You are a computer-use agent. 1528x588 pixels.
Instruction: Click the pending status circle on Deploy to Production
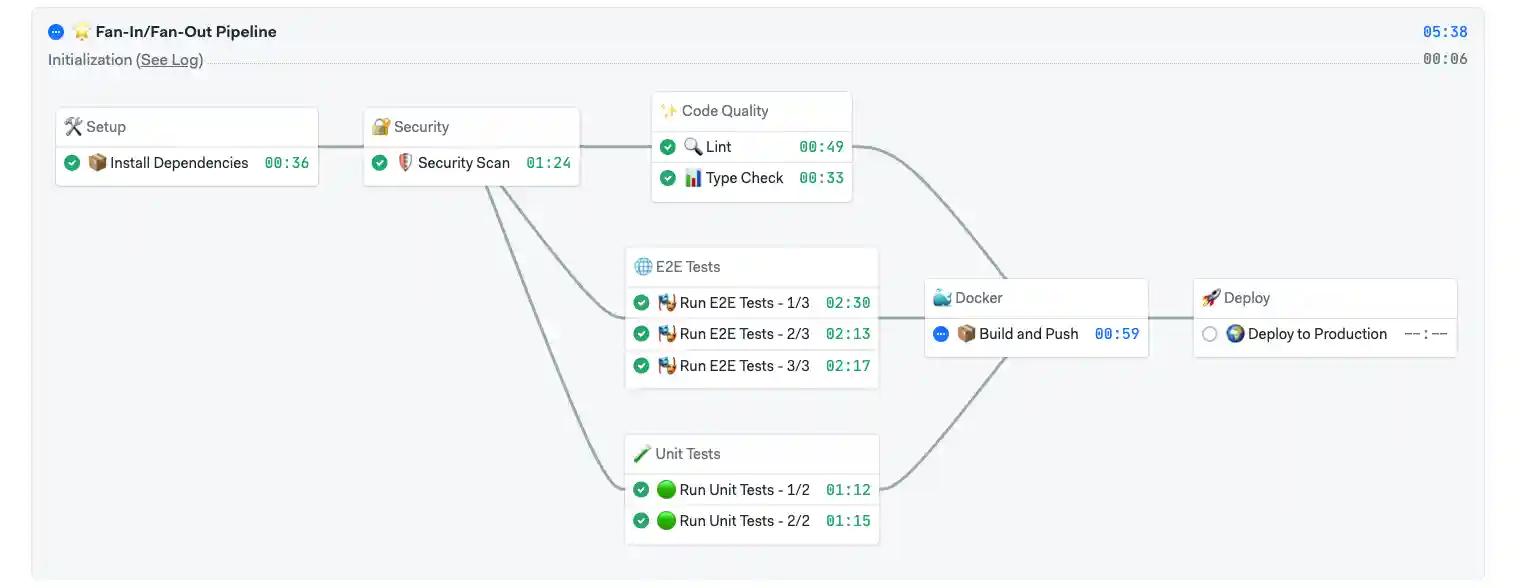tap(1210, 333)
